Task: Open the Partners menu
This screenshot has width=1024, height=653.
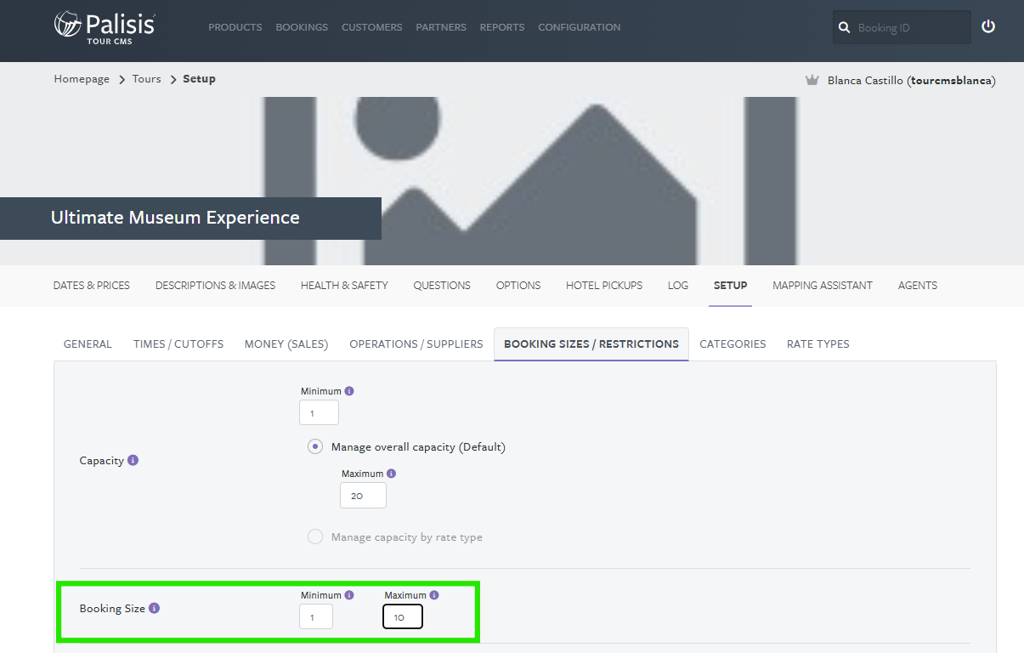Action: [x=441, y=27]
